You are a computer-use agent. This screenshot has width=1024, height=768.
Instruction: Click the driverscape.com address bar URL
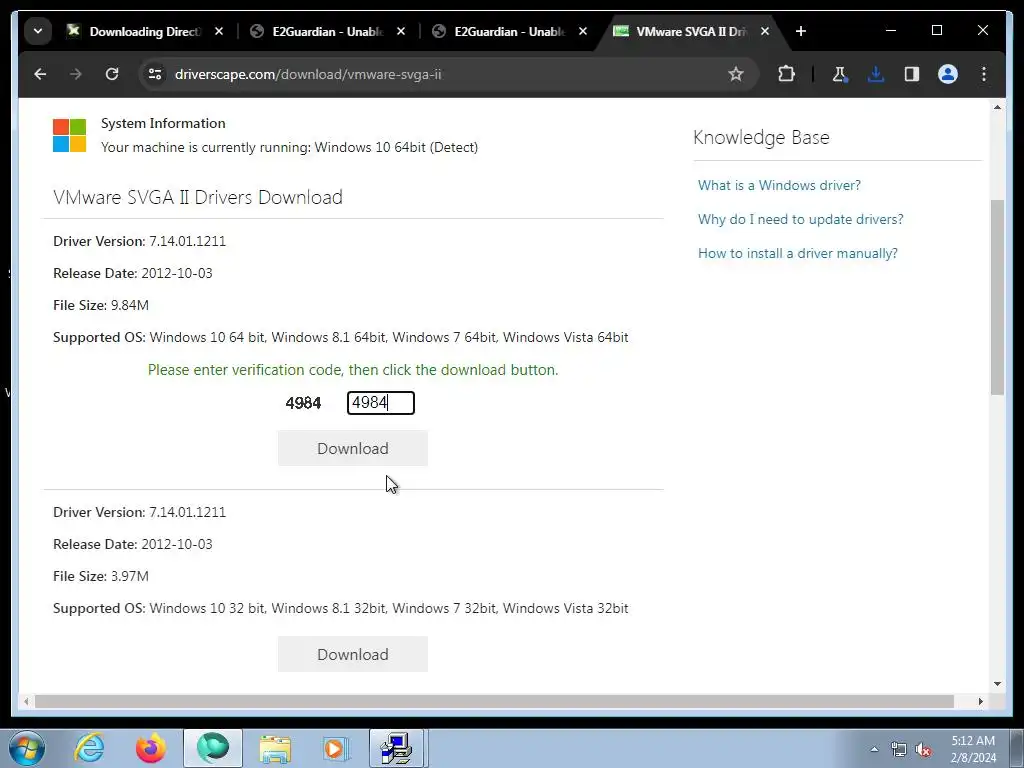click(308, 74)
